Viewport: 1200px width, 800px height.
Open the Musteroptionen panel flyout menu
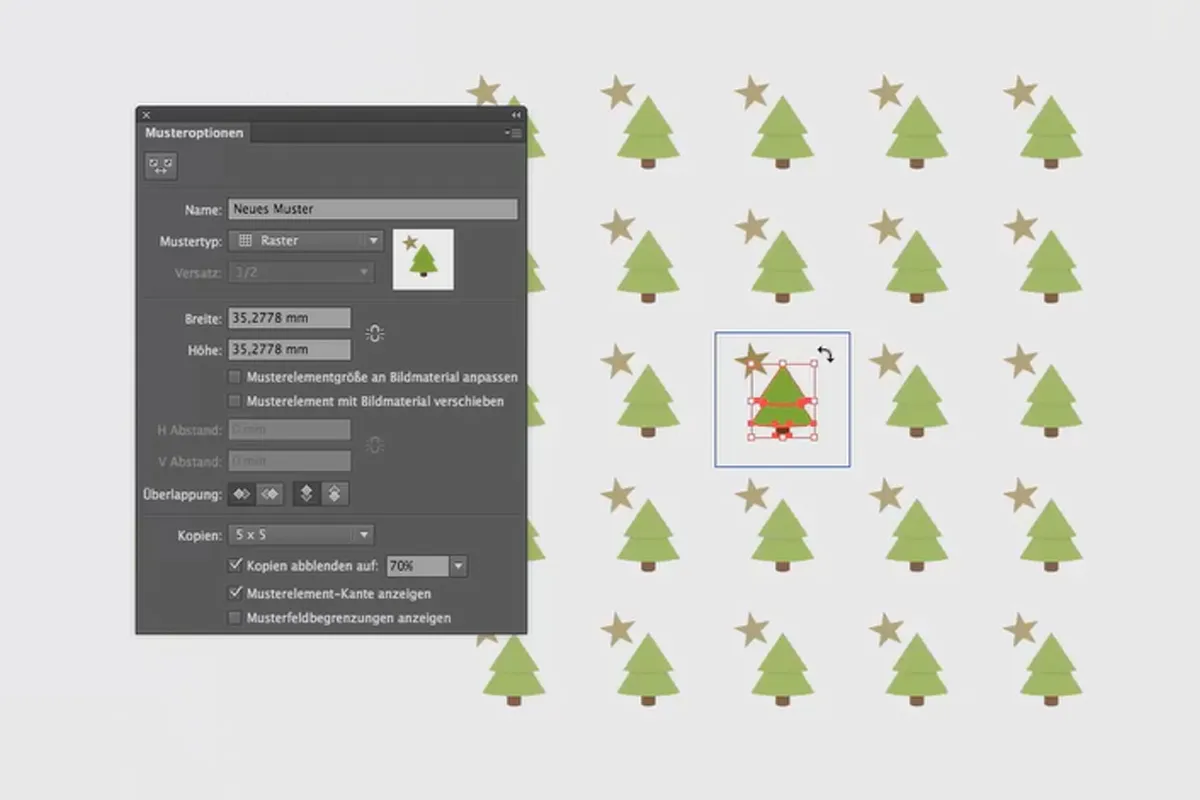[514, 132]
